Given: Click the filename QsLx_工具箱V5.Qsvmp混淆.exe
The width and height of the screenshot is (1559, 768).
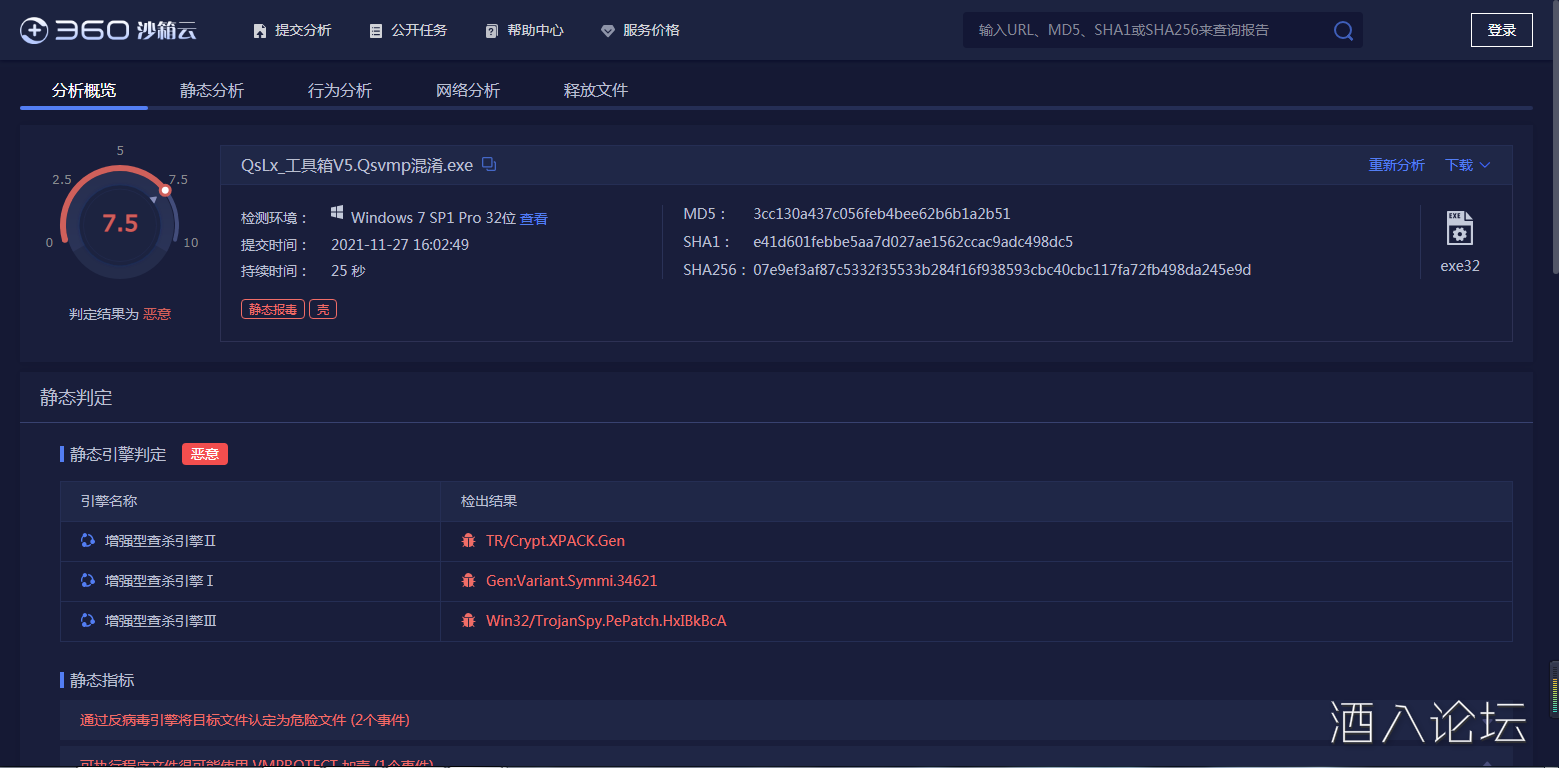Looking at the screenshot, I should (357, 165).
